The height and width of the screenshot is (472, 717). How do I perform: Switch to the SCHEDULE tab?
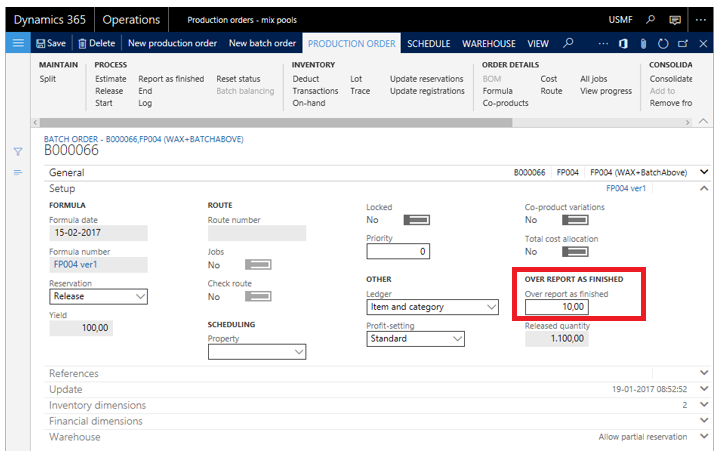click(428, 43)
